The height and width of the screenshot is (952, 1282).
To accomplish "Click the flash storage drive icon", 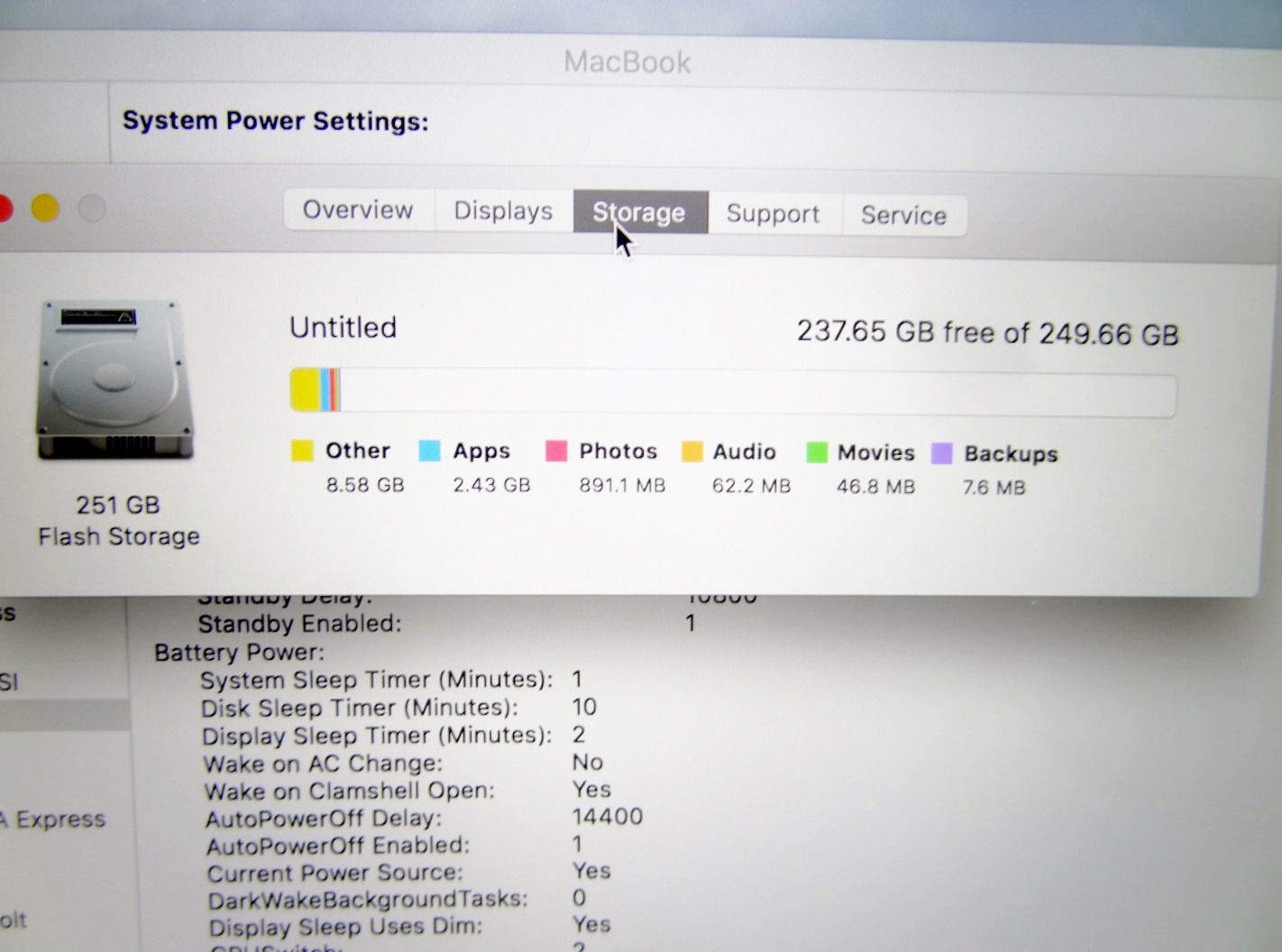I will 115,381.
